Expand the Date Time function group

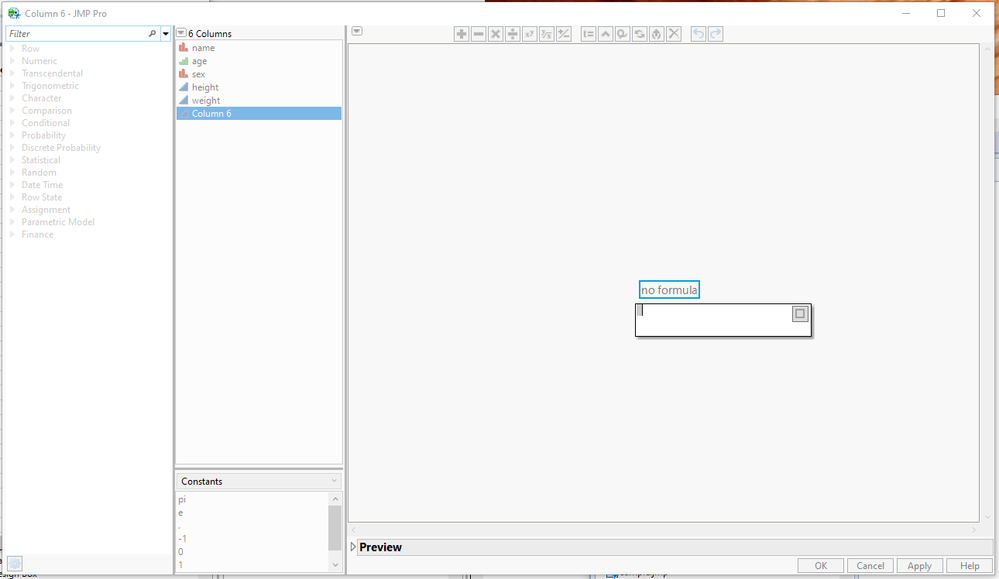pyautogui.click(x=12, y=185)
